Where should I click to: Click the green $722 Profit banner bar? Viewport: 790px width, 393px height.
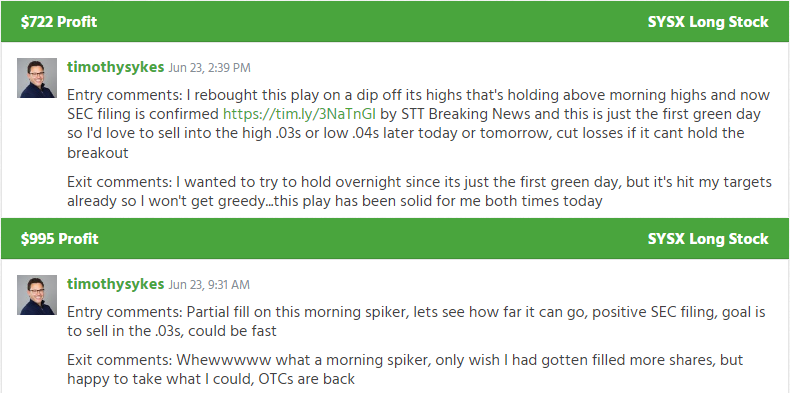[395, 22]
